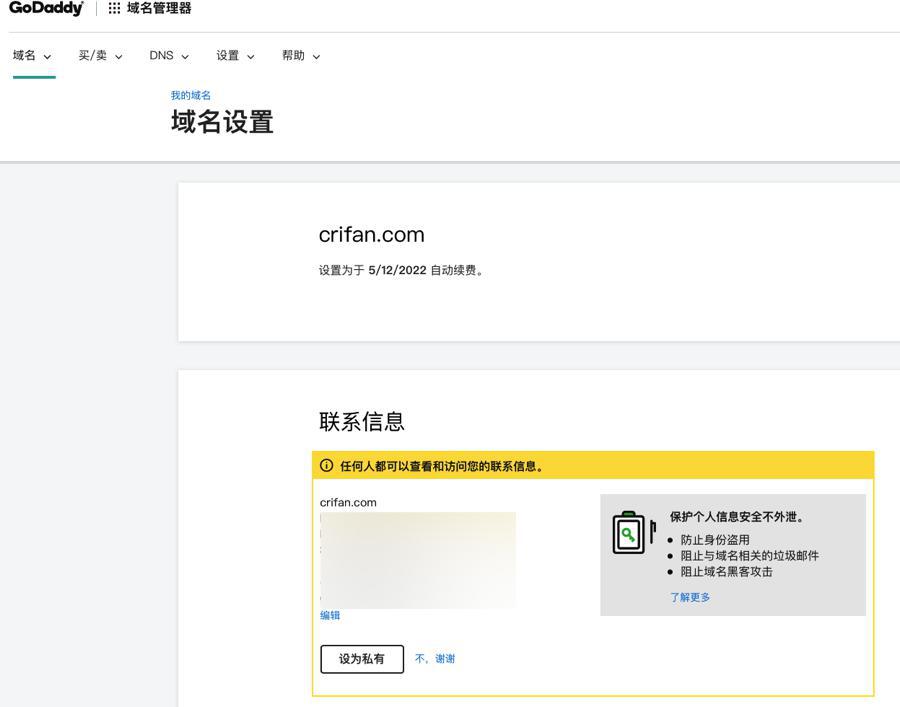This screenshot has height=707, width=900.
Task: Expand the 设置 menu chevron
Action: coord(250,56)
